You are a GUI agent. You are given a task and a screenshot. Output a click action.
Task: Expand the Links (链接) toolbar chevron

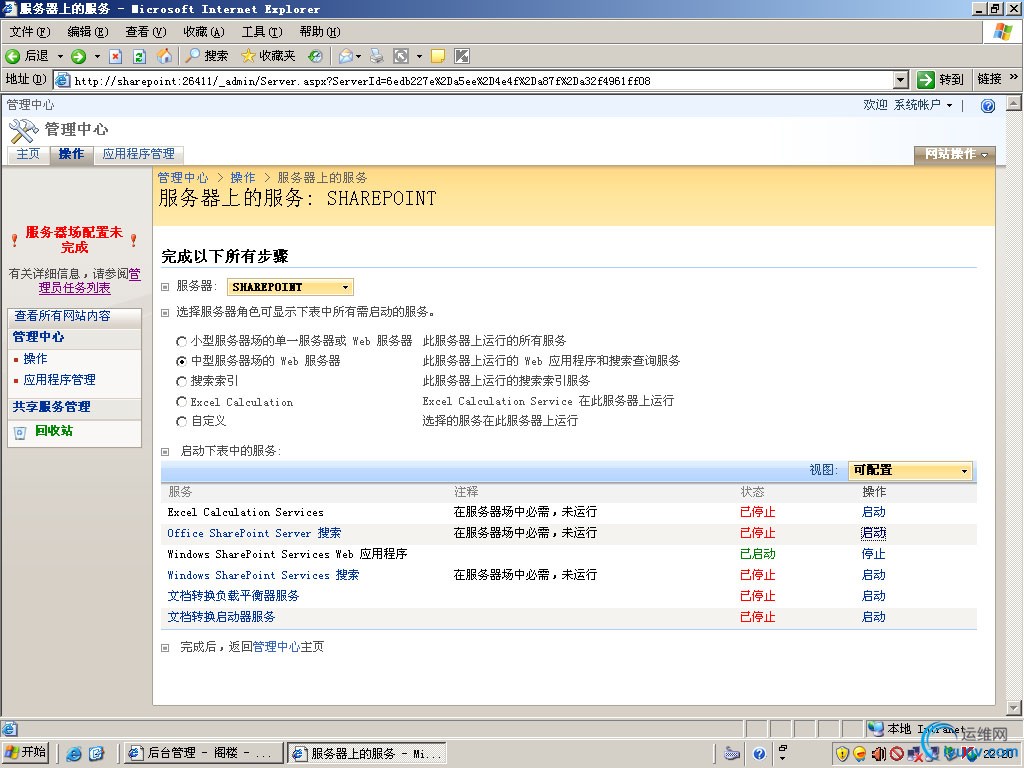click(1014, 77)
